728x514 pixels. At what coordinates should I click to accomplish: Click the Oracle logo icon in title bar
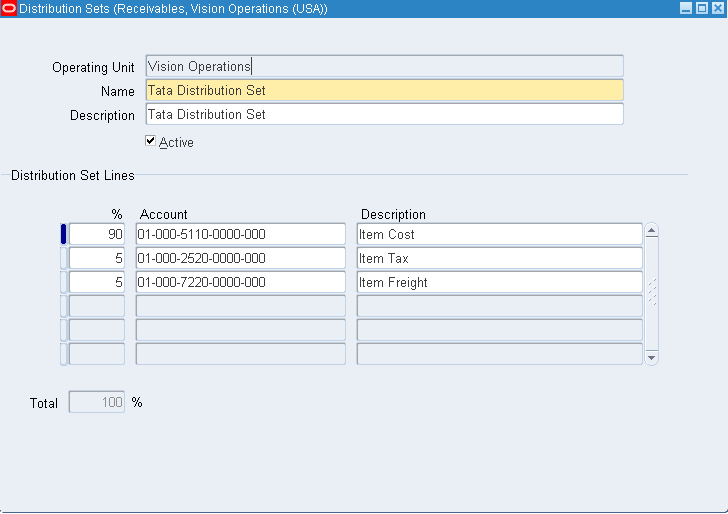[10, 9]
